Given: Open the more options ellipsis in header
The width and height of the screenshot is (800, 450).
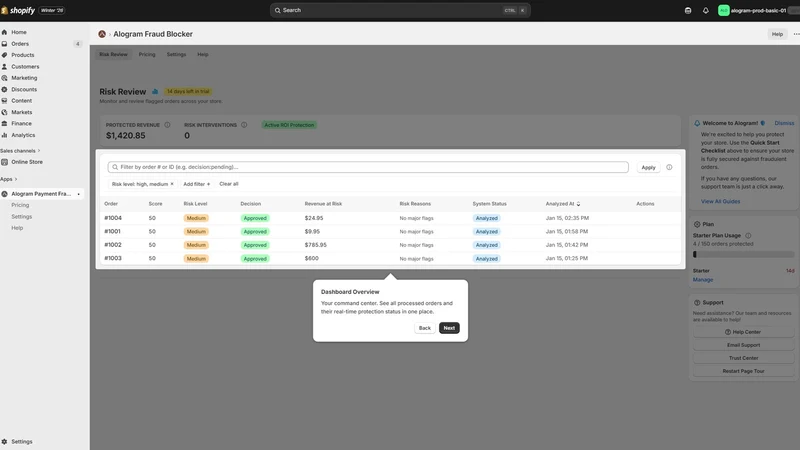Looking at the screenshot, I should pyautogui.click(x=796, y=34).
